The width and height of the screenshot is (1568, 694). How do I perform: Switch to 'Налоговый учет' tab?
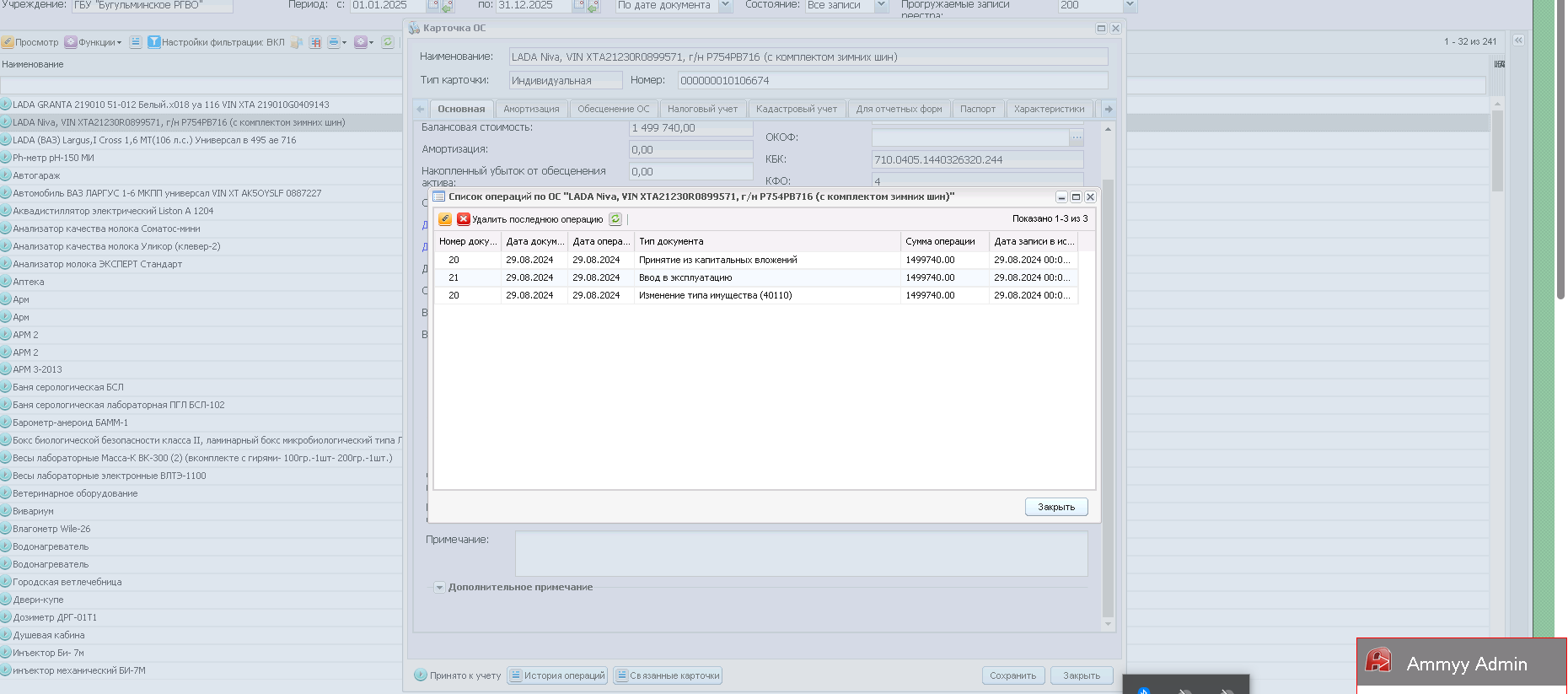(x=702, y=109)
